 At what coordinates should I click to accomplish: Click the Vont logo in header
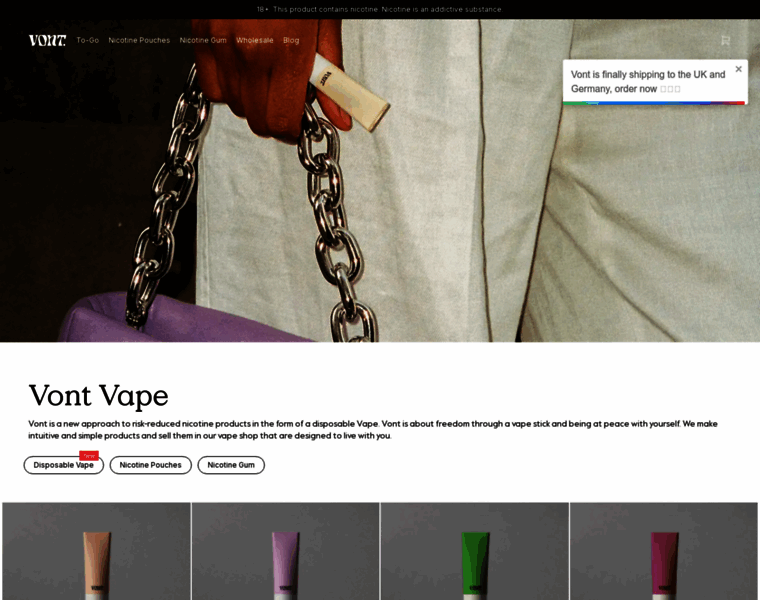(47, 40)
